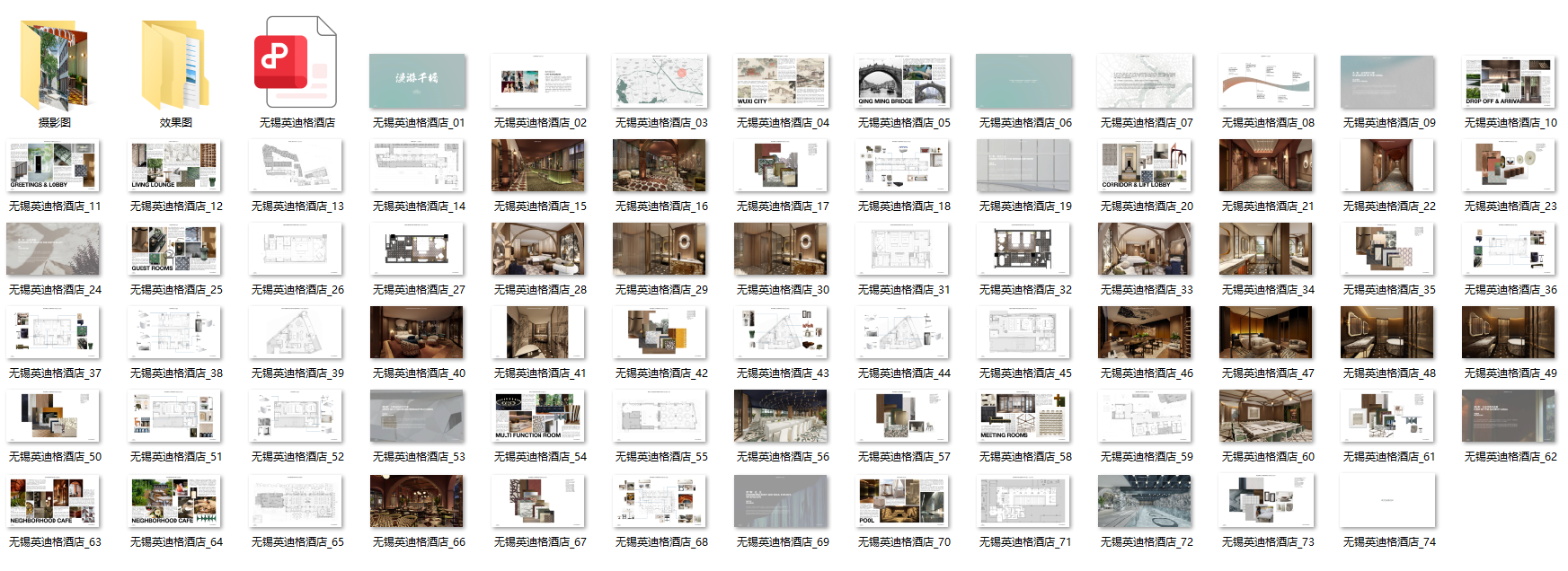
Task: Select thumbnail 无锡英迪格酒店_53
Action: click(x=418, y=416)
